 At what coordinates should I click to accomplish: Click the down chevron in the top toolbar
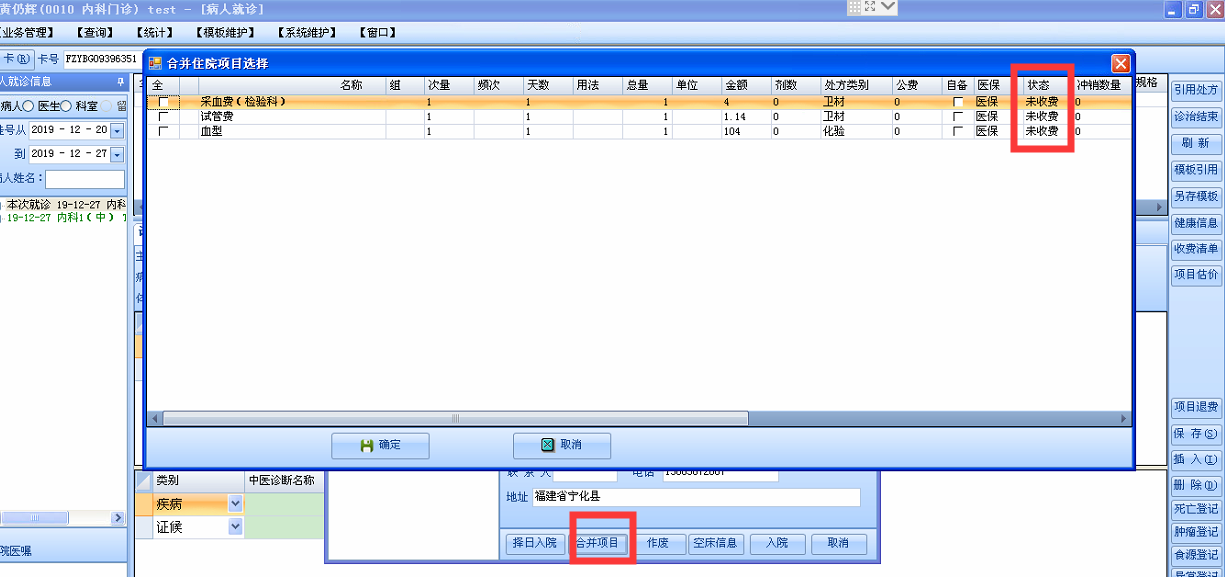[888, 7]
